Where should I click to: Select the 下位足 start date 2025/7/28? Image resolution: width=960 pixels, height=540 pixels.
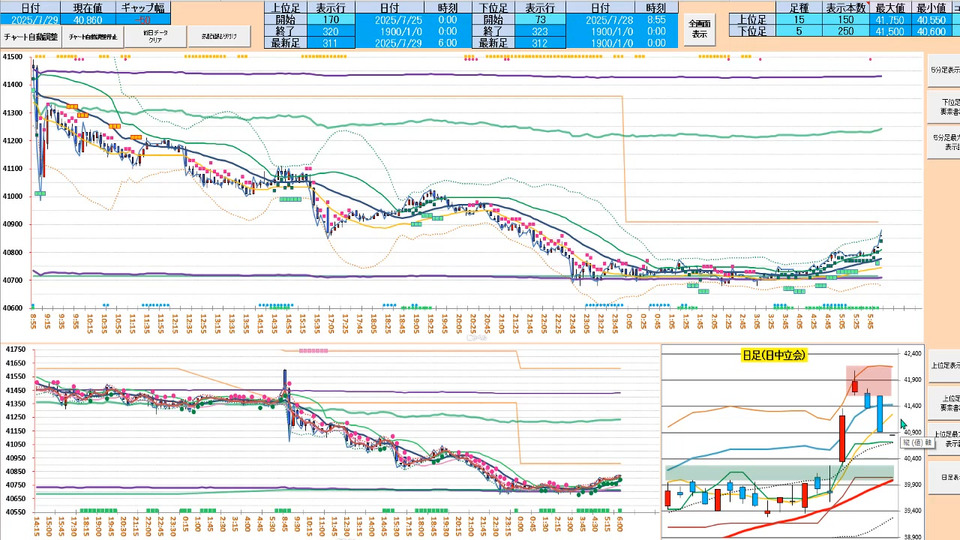click(600, 20)
